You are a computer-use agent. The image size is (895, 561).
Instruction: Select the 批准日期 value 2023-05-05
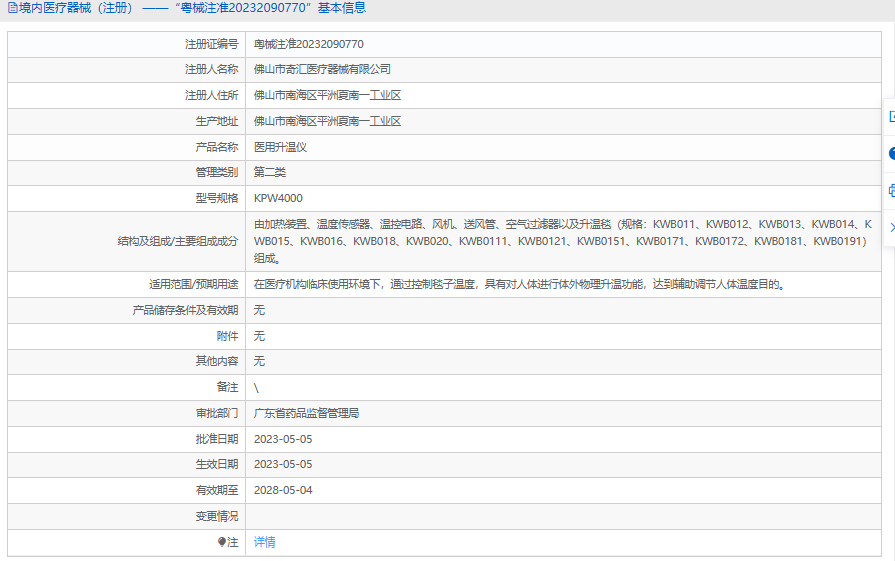(283, 439)
